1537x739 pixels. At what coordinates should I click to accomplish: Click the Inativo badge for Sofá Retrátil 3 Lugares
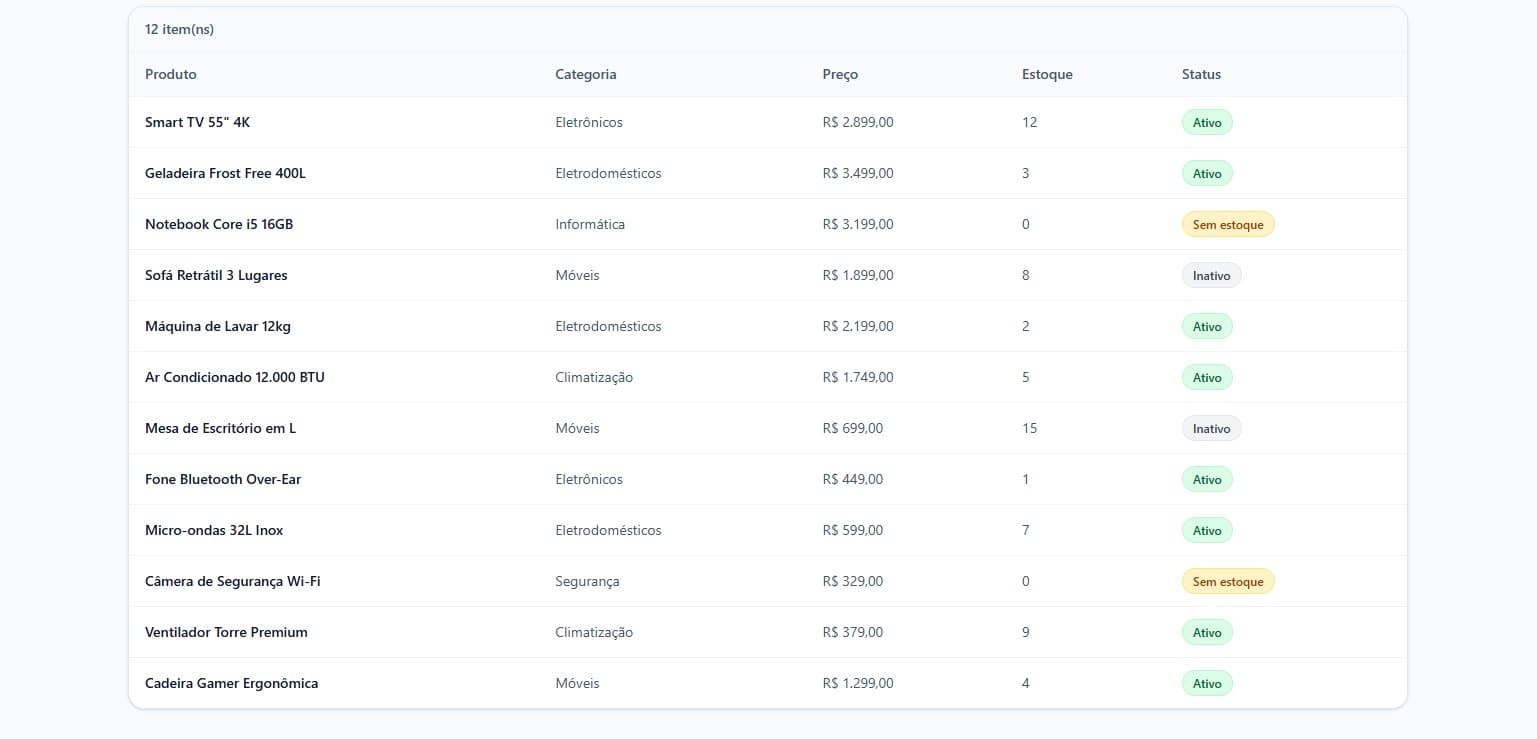pyautogui.click(x=1211, y=275)
